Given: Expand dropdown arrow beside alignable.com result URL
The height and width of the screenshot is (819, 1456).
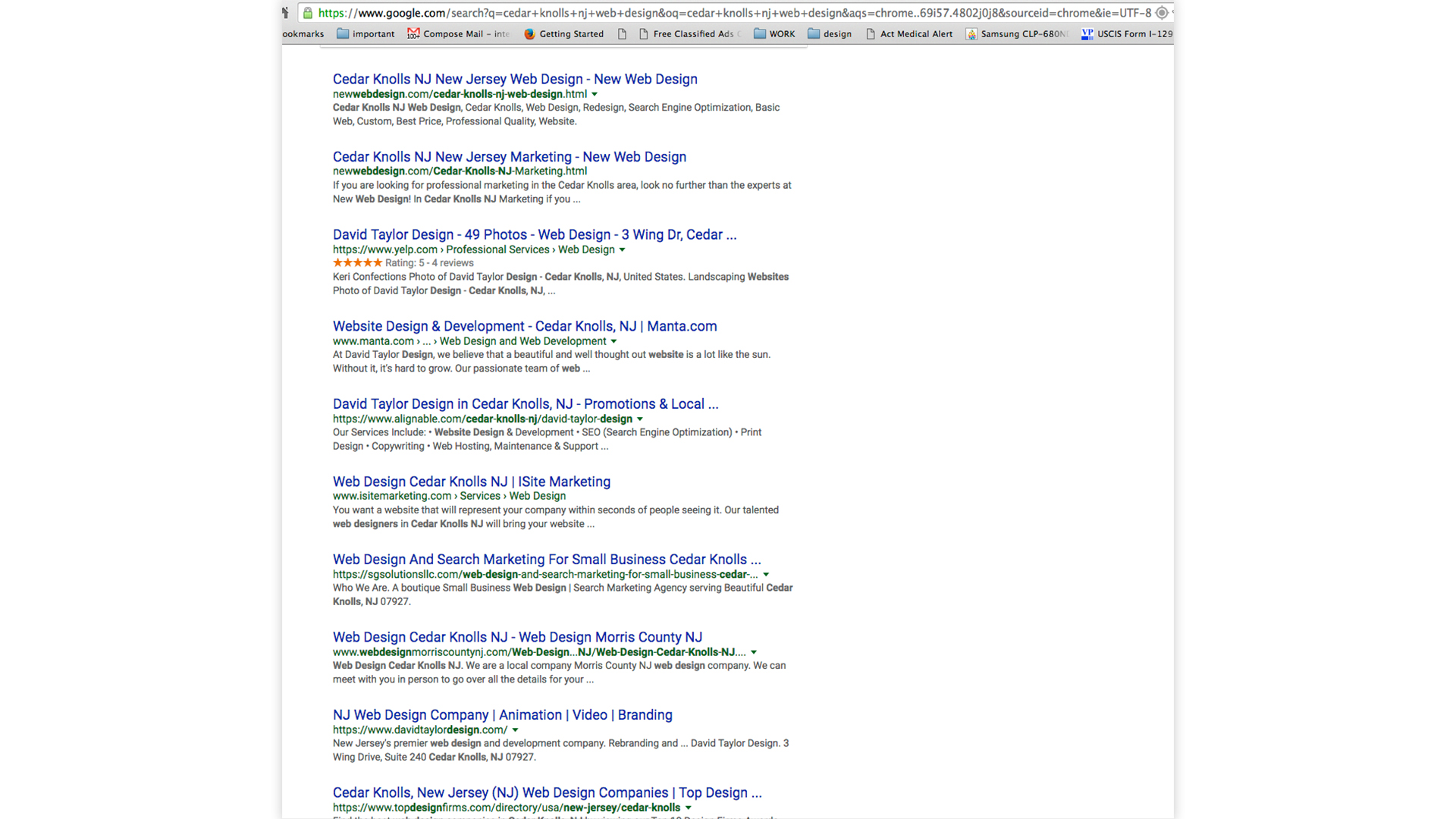Looking at the screenshot, I should pos(639,419).
